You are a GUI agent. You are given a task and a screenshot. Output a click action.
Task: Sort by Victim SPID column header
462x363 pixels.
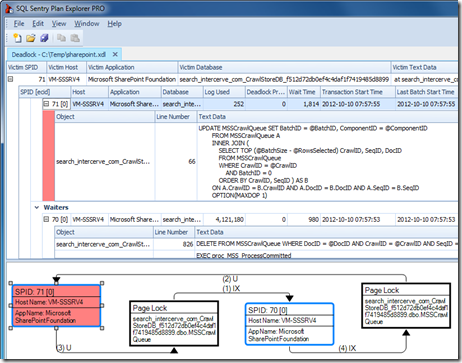tap(27, 67)
